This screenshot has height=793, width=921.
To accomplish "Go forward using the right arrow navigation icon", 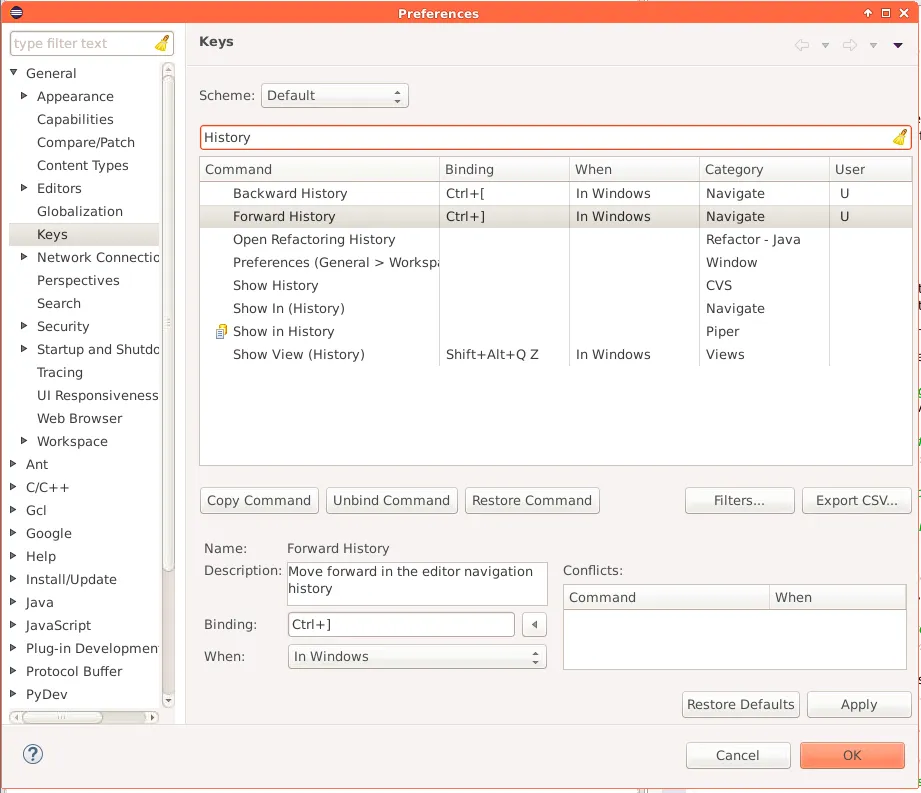I will click(x=849, y=45).
